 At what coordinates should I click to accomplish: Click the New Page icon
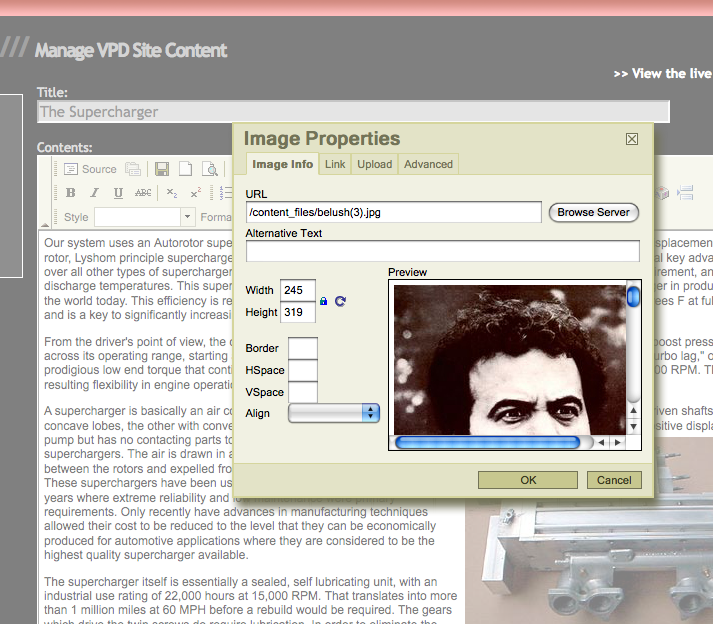tap(185, 169)
